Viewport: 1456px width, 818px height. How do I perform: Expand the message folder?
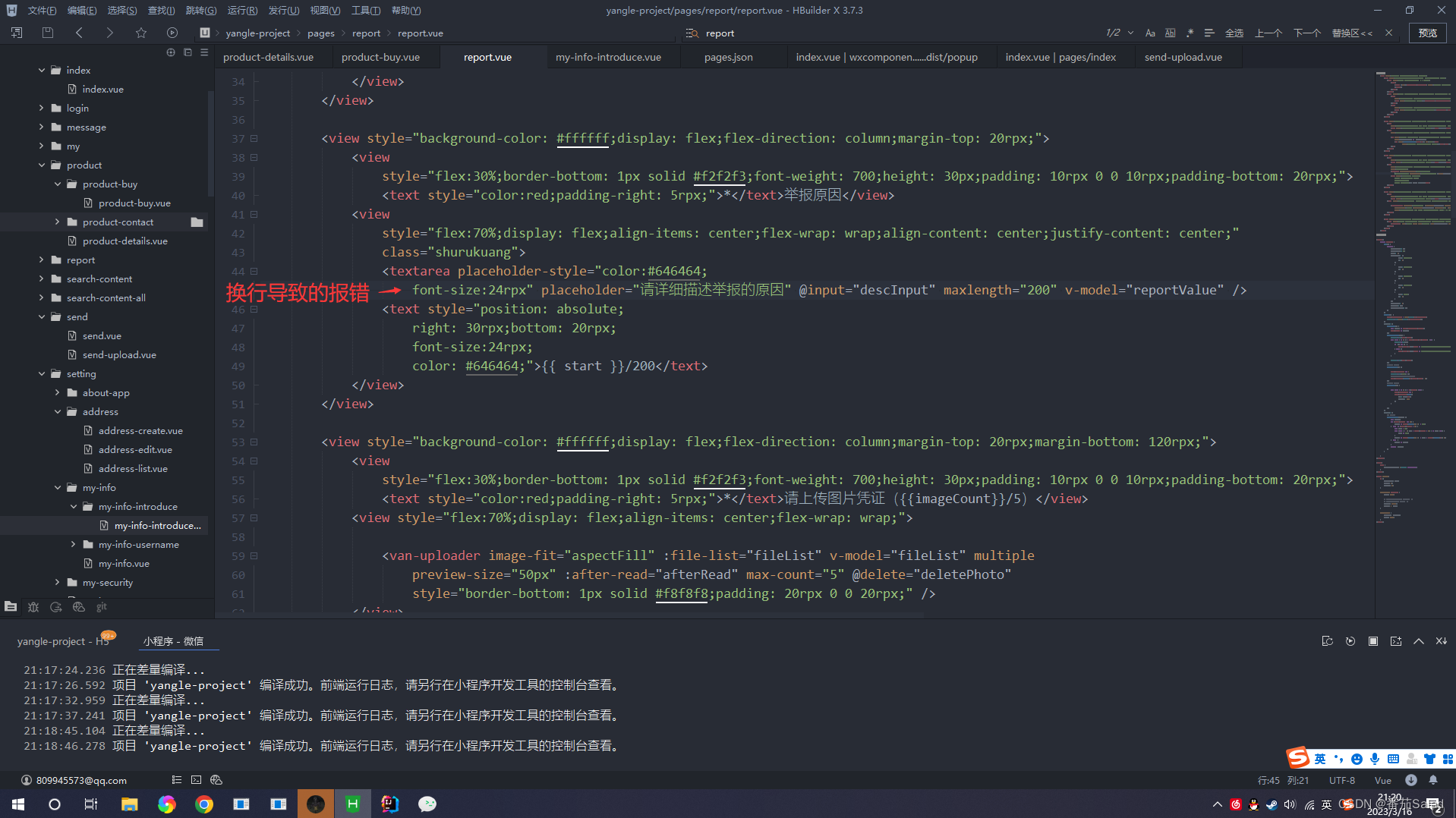[x=42, y=127]
